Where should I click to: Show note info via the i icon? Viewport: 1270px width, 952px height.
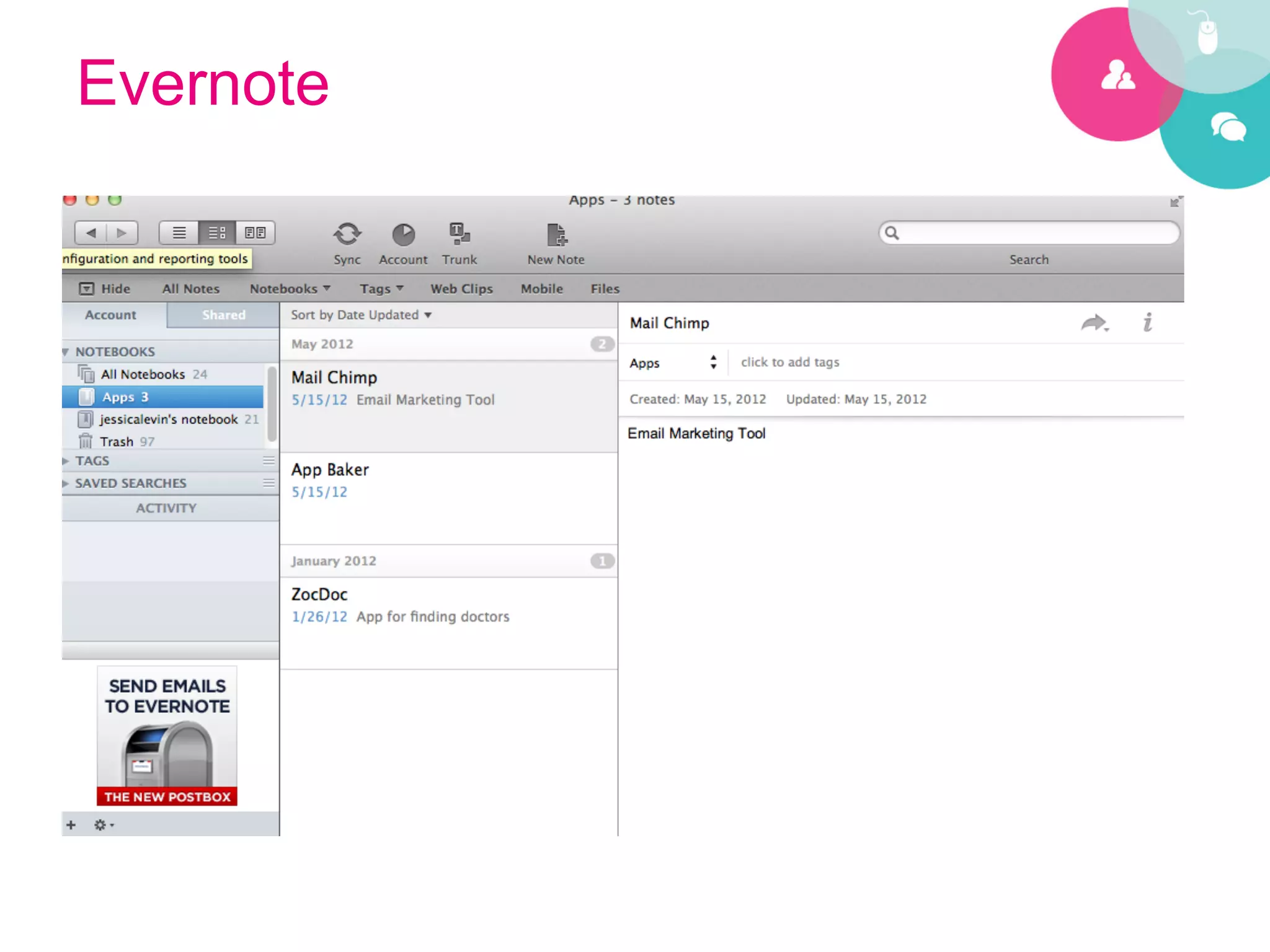pyautogui.click(x=1148, y=322)
